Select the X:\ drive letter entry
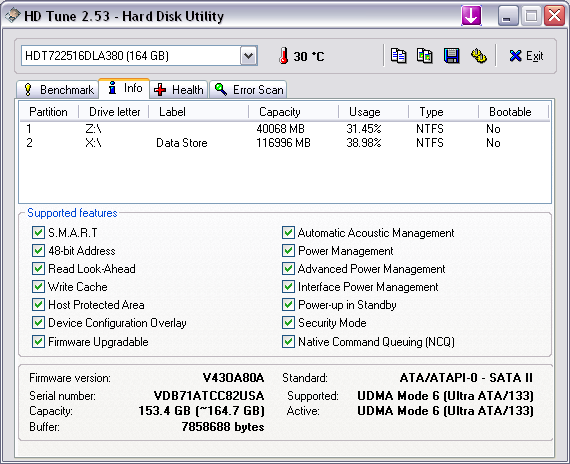570x464 pixels. point(93,143)
